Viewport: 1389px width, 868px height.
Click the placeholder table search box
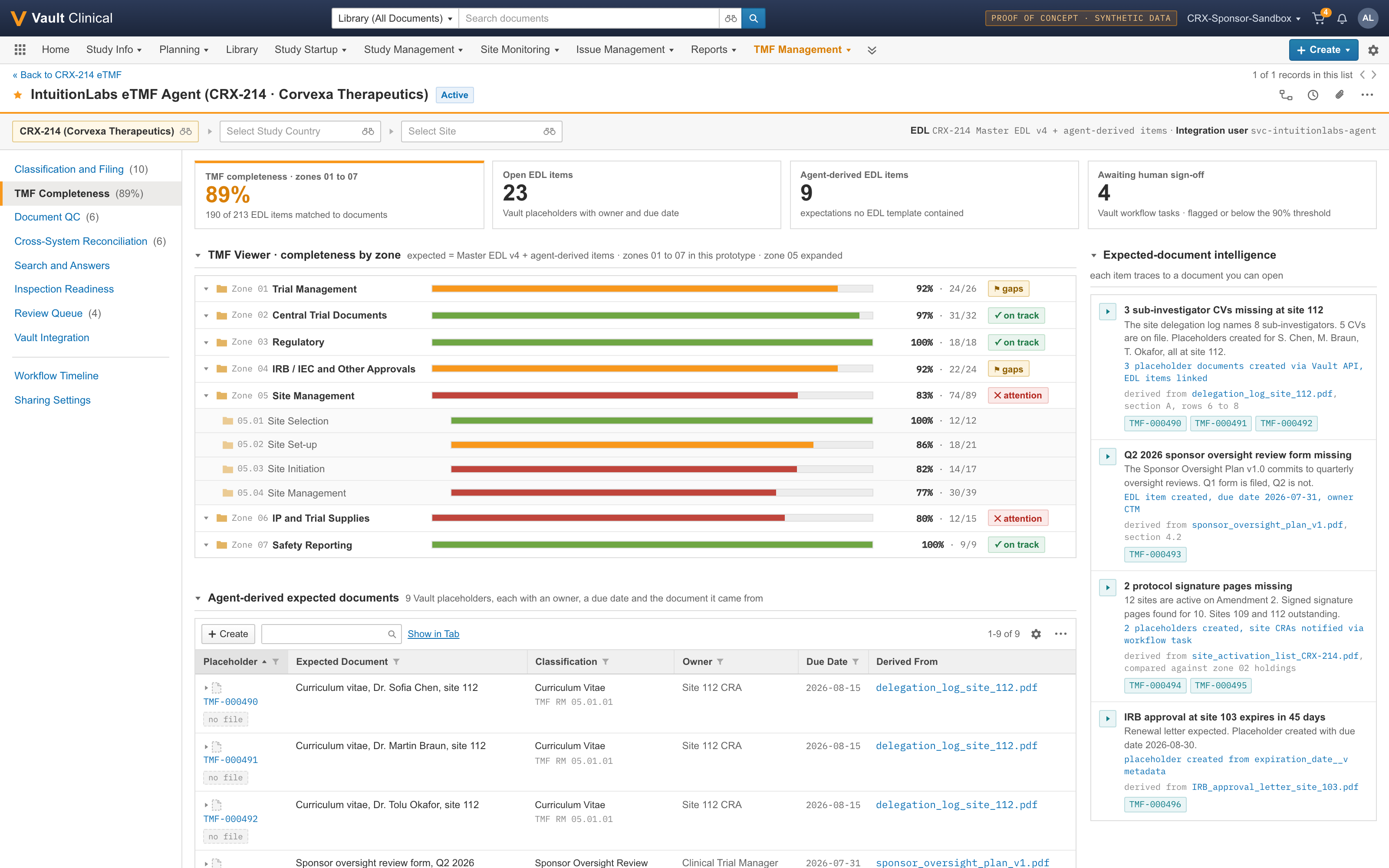coord(331,634)
